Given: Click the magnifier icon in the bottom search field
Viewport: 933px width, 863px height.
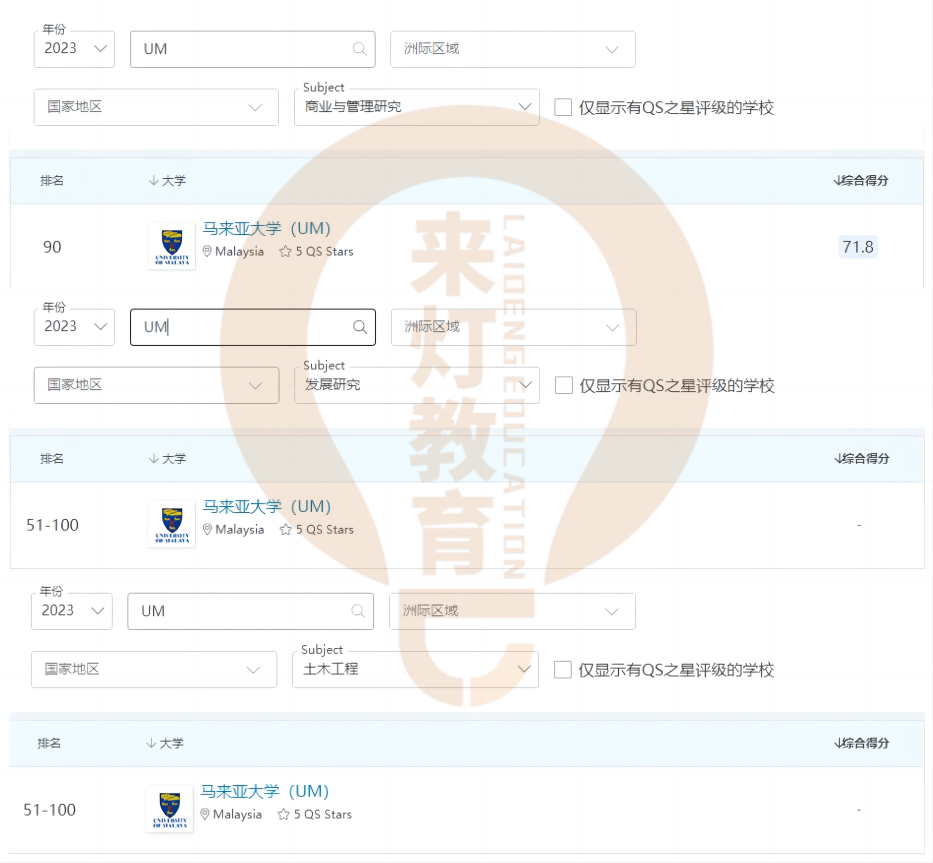Looking at the screenshot, I should click(357, 611).
